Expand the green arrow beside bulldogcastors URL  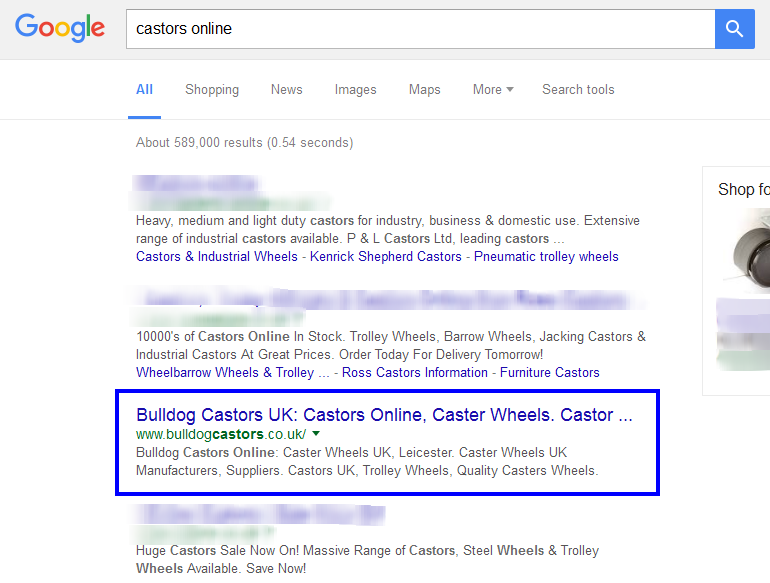point(316,434)
